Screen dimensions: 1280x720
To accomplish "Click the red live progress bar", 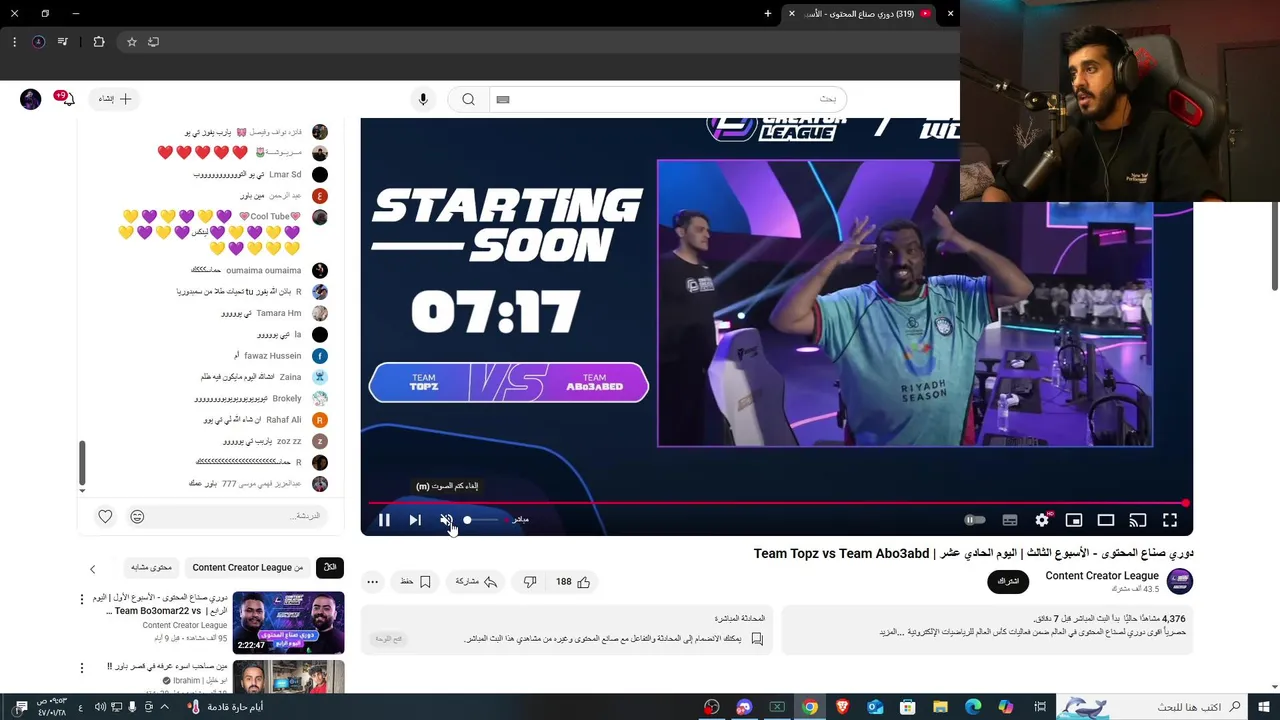I will coord(777,503).
